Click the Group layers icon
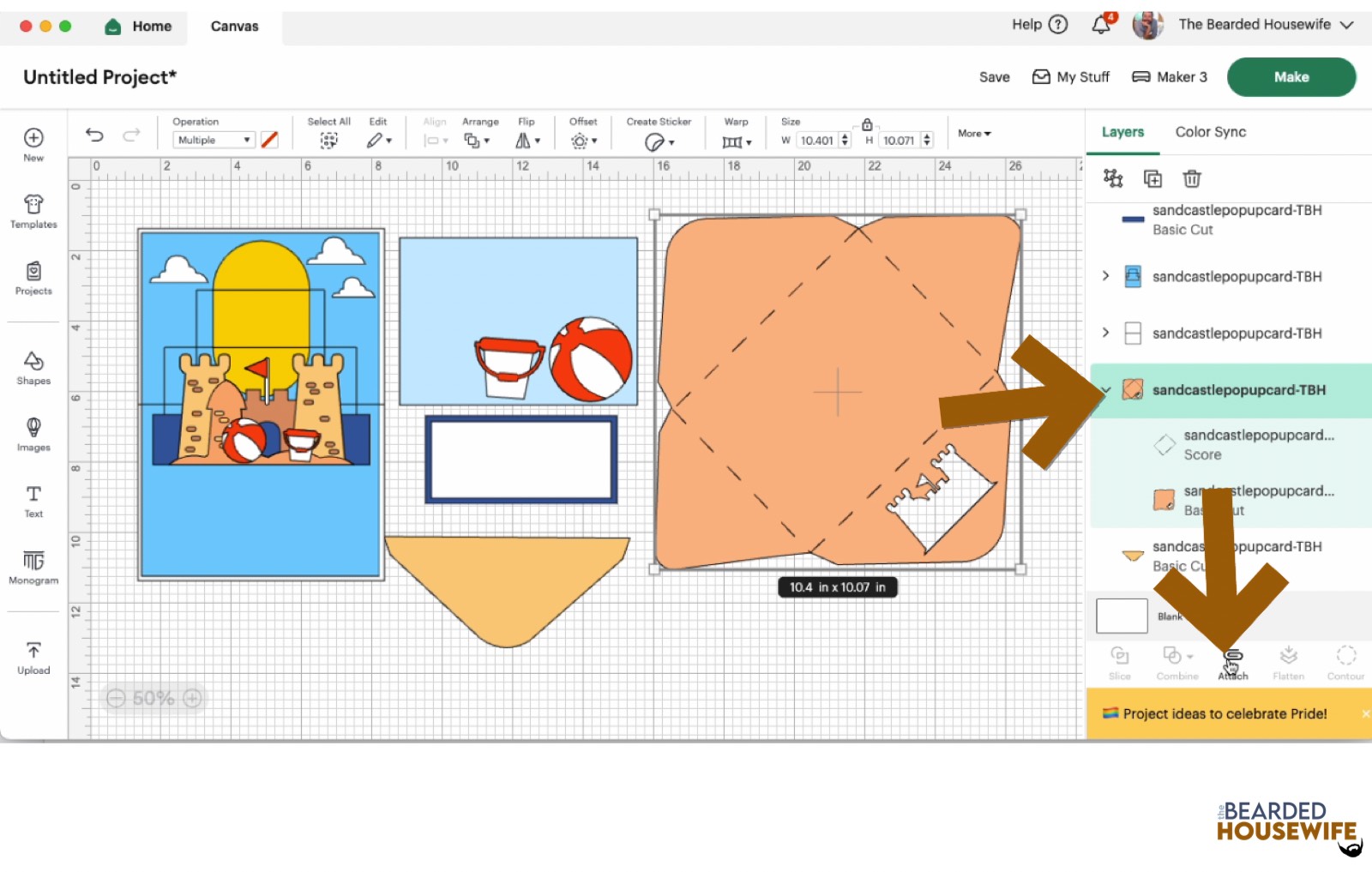 pyautogui.click(x=1113, y=178)
